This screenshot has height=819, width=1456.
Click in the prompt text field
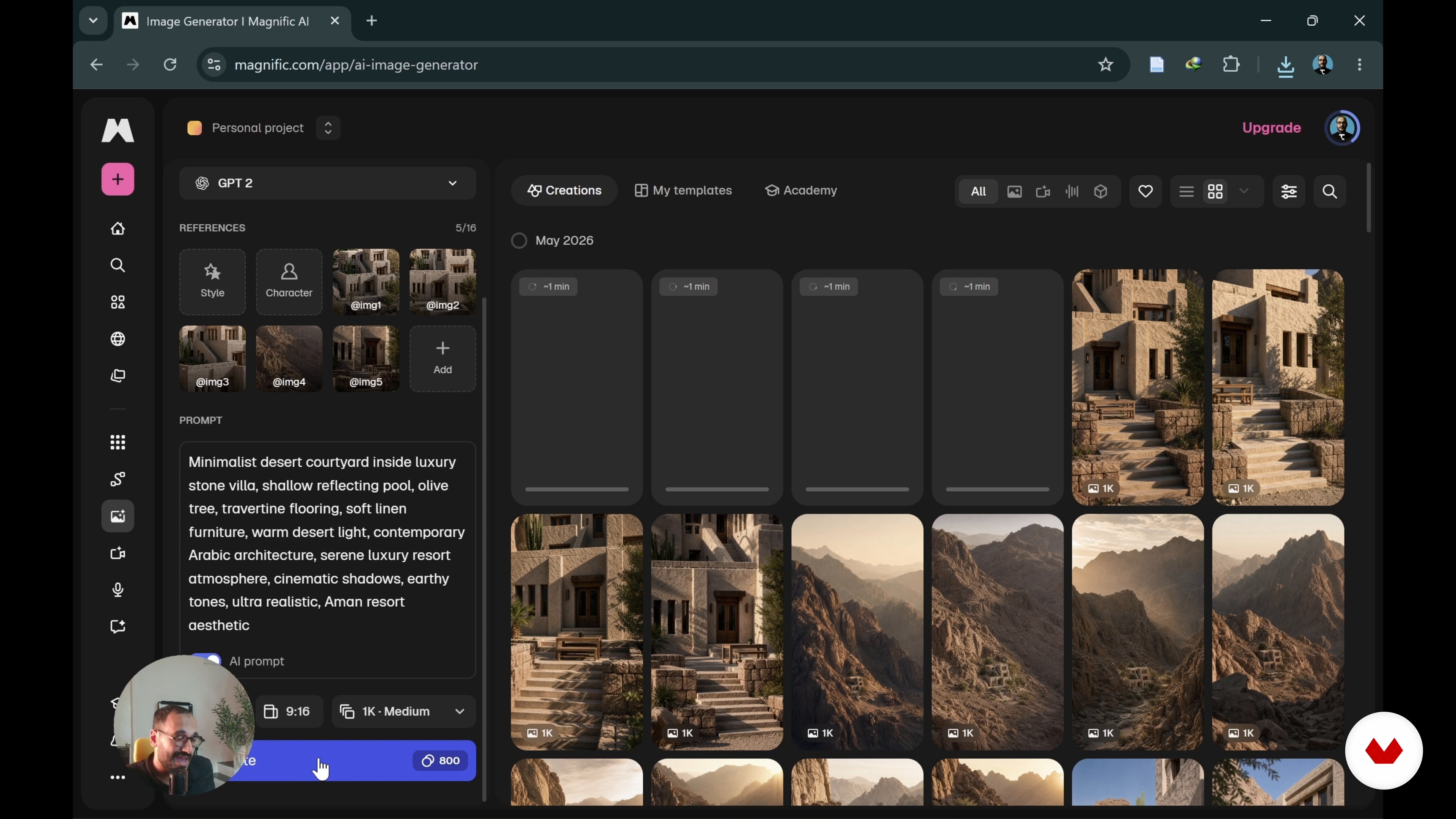pos(327,544)
